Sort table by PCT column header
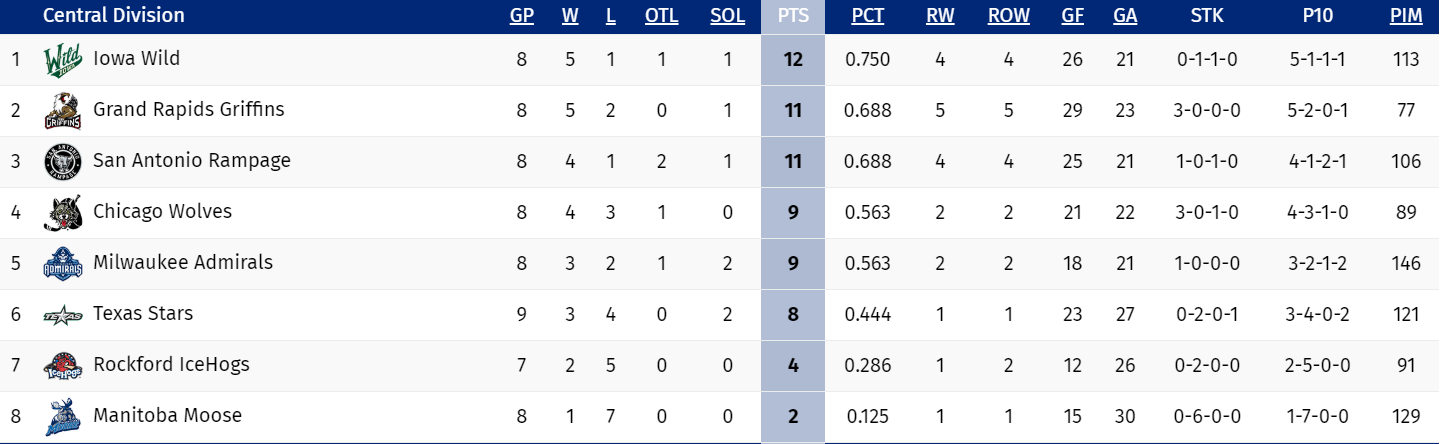 pyautogui.click(x=867, y=16)
